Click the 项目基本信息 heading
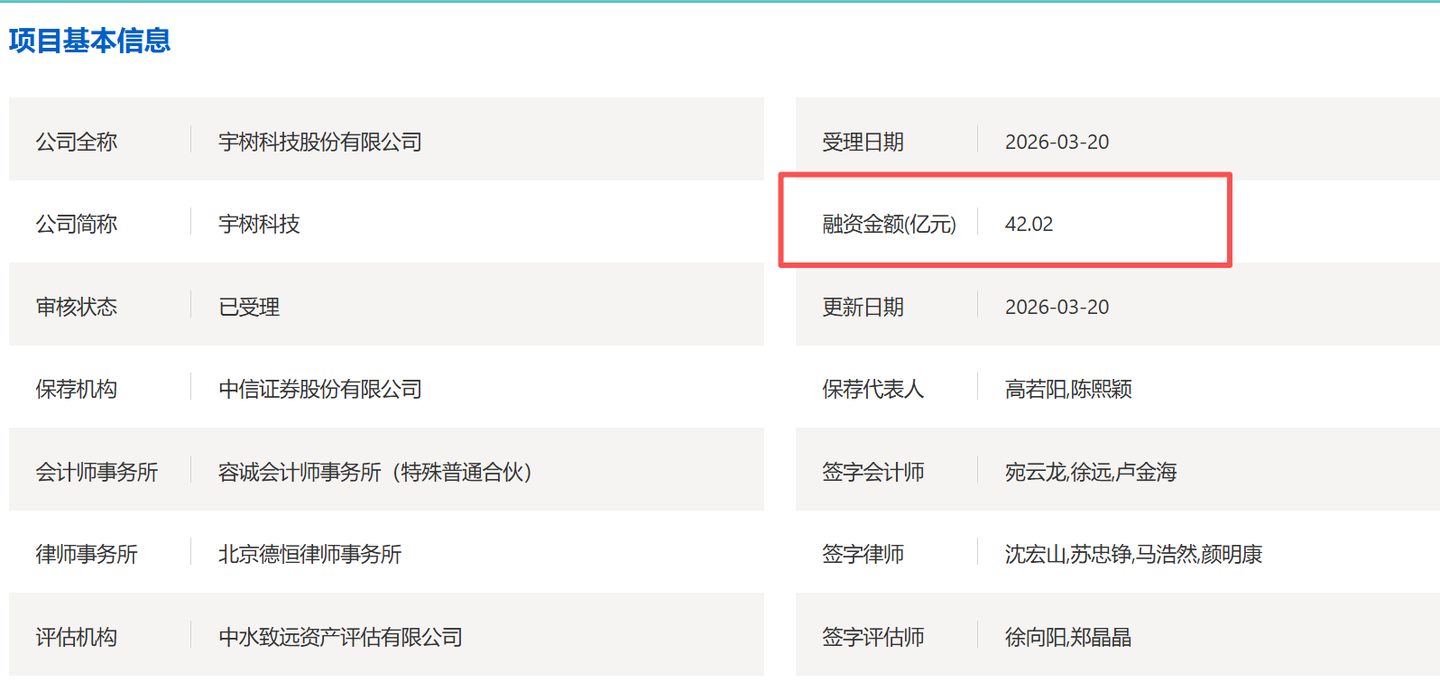 coord(90,40)
